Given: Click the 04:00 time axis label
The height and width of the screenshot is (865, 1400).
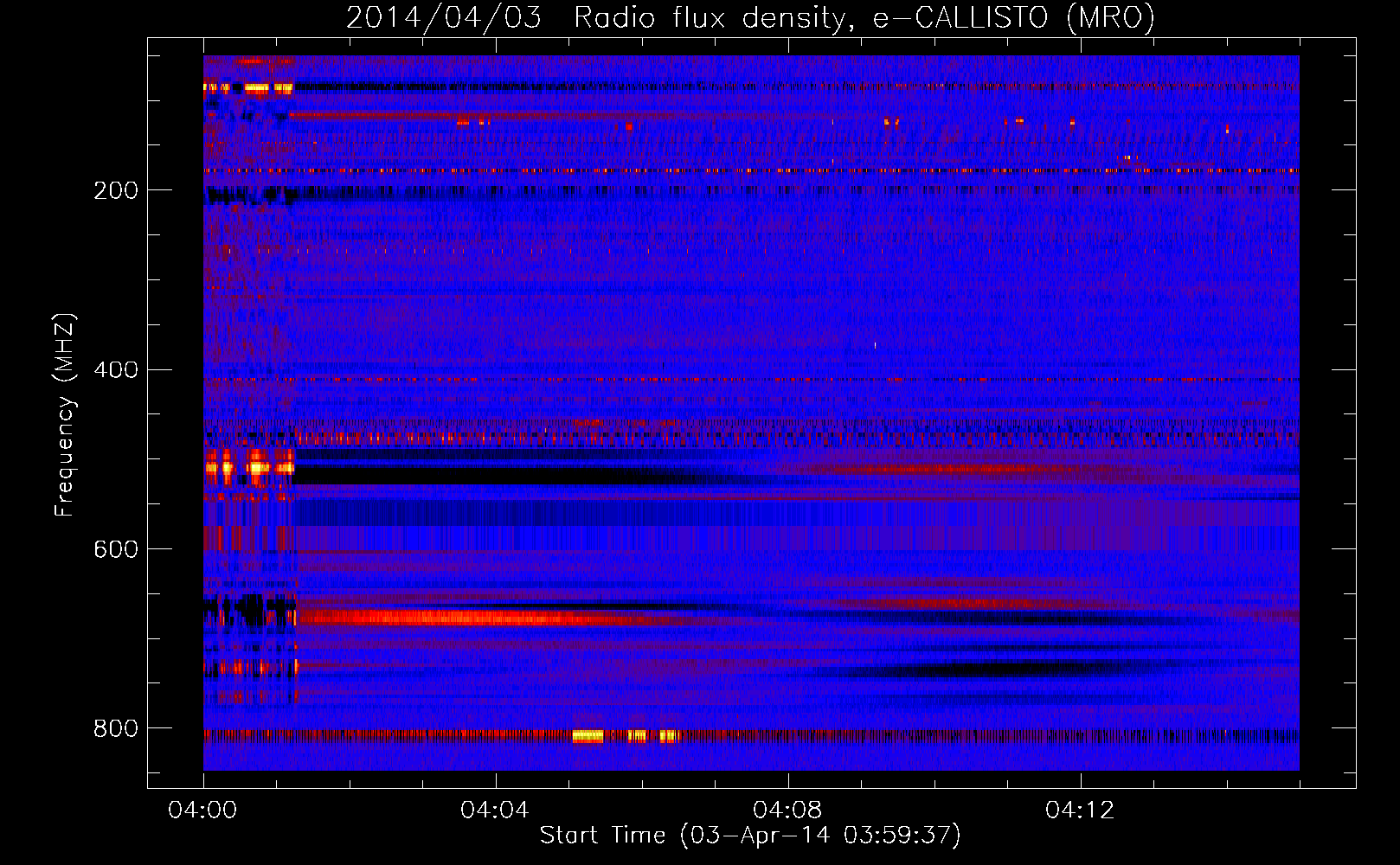Looking at the screenshot, I should (x=202, y=810).
